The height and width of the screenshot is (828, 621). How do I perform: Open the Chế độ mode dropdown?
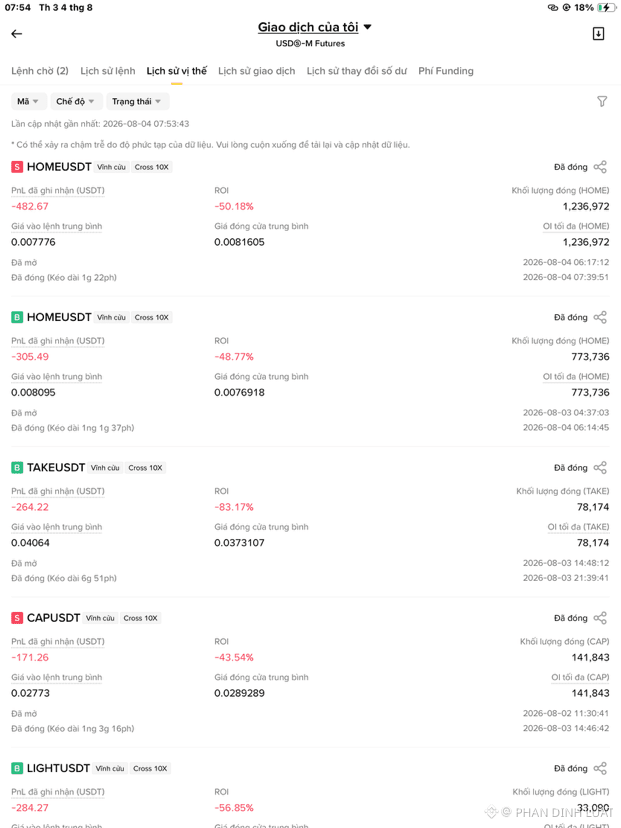76,101
